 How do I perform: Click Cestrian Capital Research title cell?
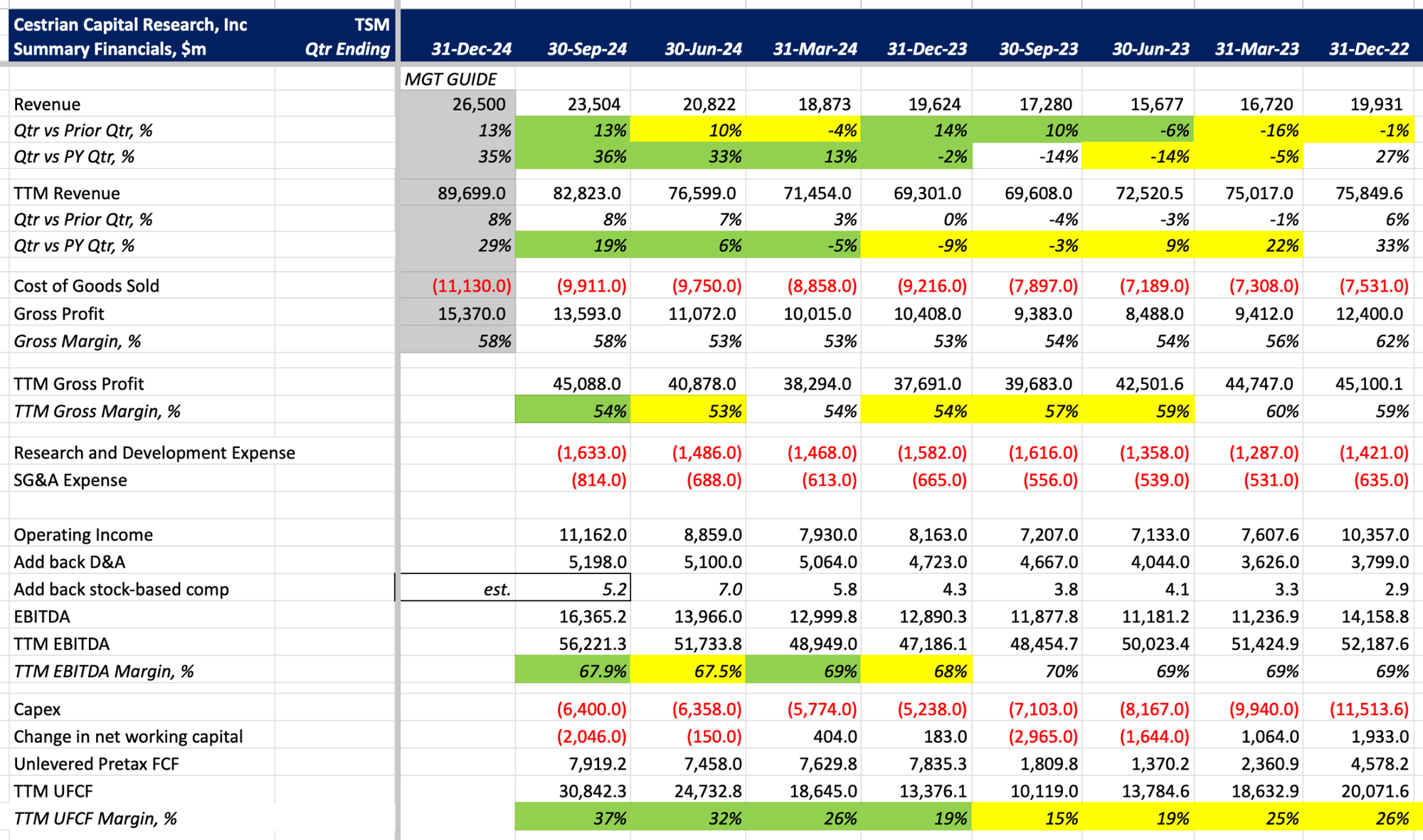tap(130, 25)
